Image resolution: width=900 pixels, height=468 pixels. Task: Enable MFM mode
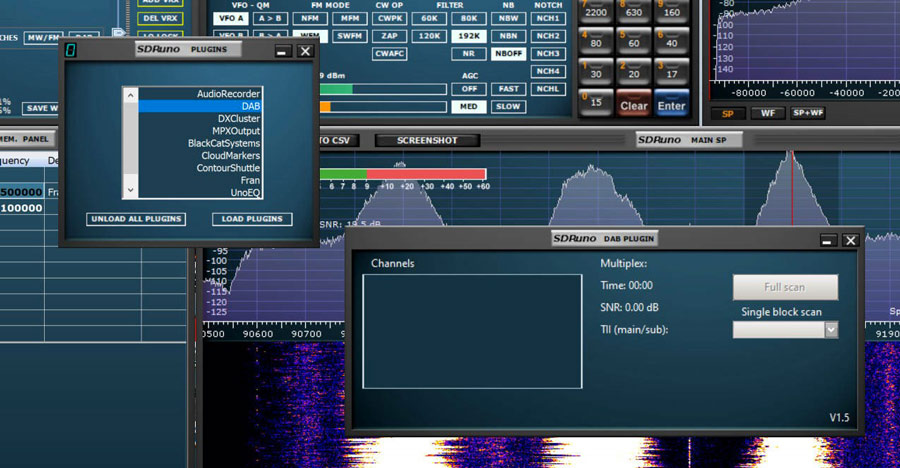350,18
